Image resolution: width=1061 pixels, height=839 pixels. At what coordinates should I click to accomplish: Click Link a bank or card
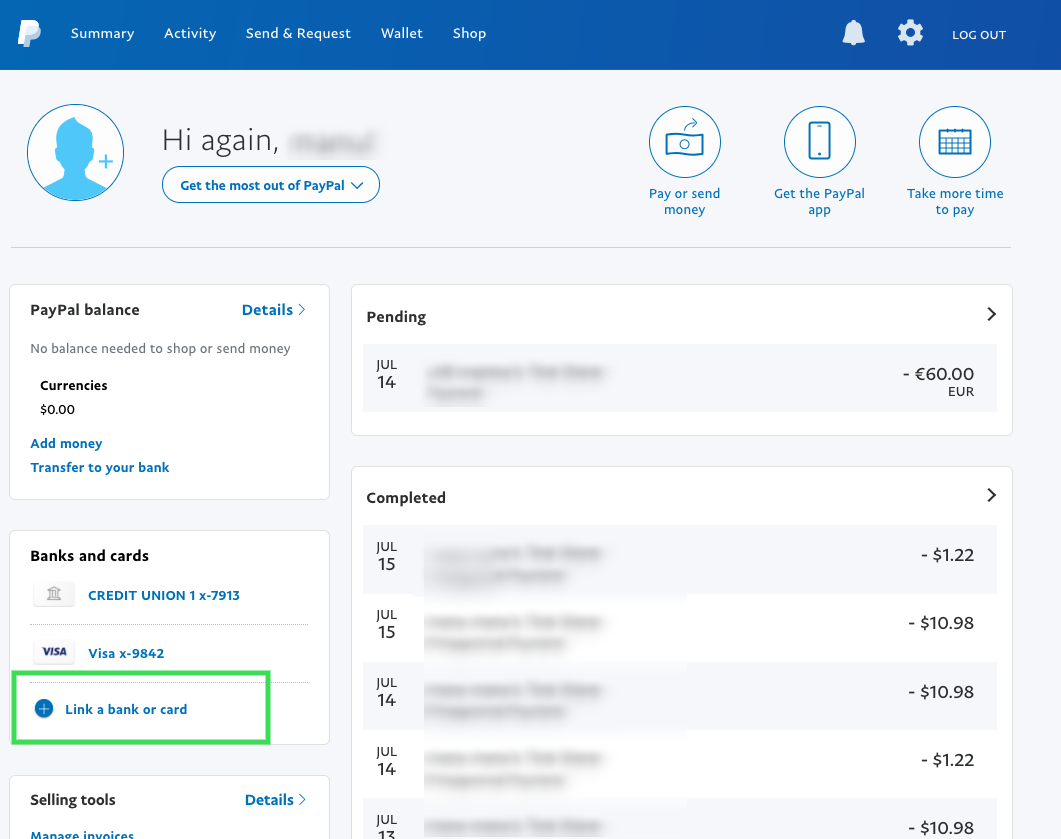(x=126, y=709)
